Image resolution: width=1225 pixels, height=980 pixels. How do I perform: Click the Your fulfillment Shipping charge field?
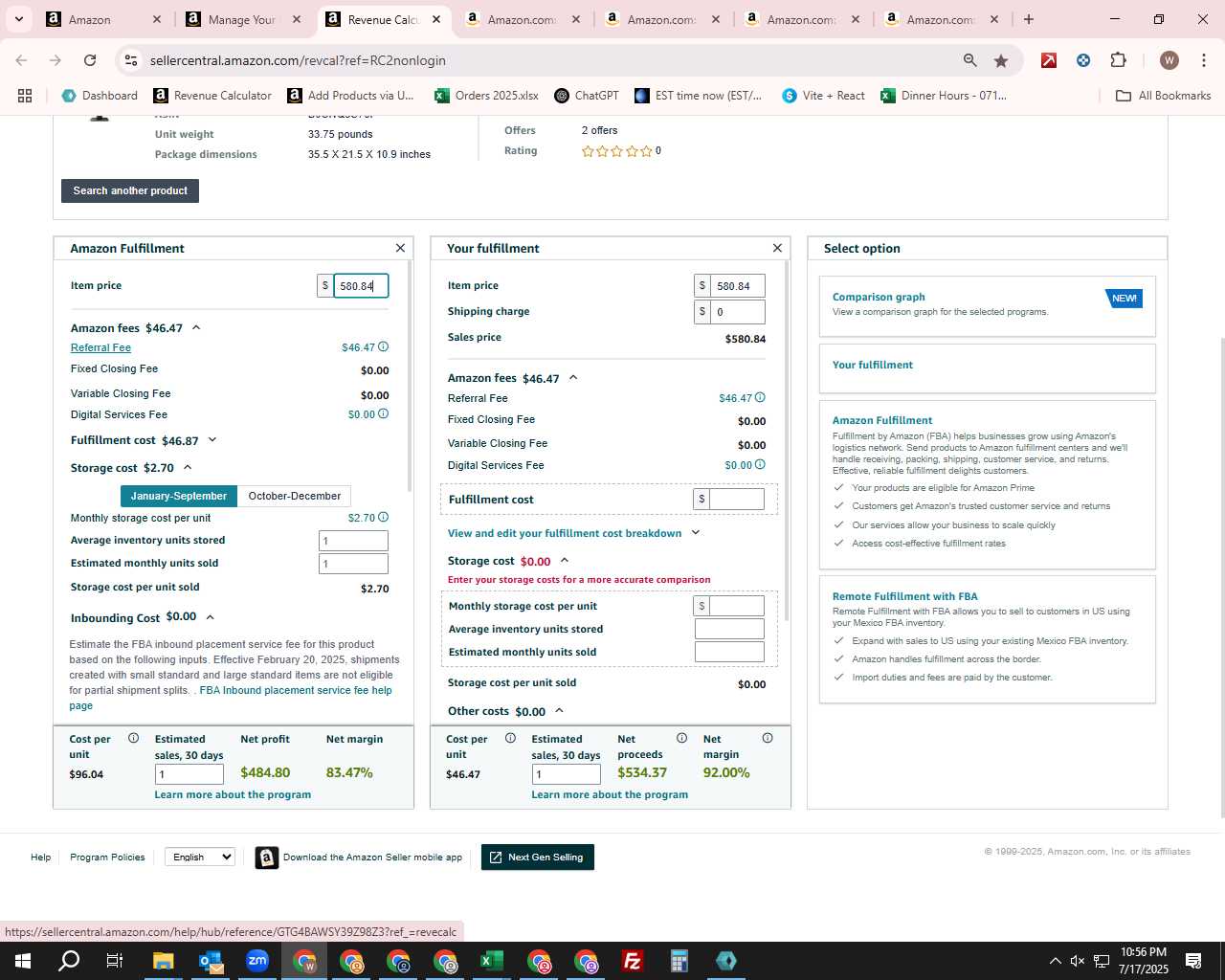pyautogui.click(x=738, y=312)
